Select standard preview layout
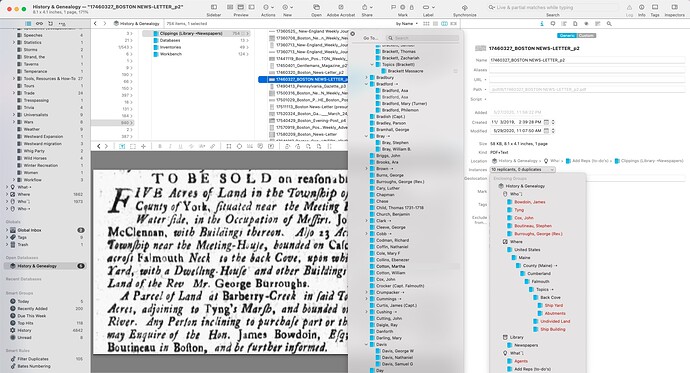This screenshot has height=373, width=690. pyautogui.click(x=241, y=7)
